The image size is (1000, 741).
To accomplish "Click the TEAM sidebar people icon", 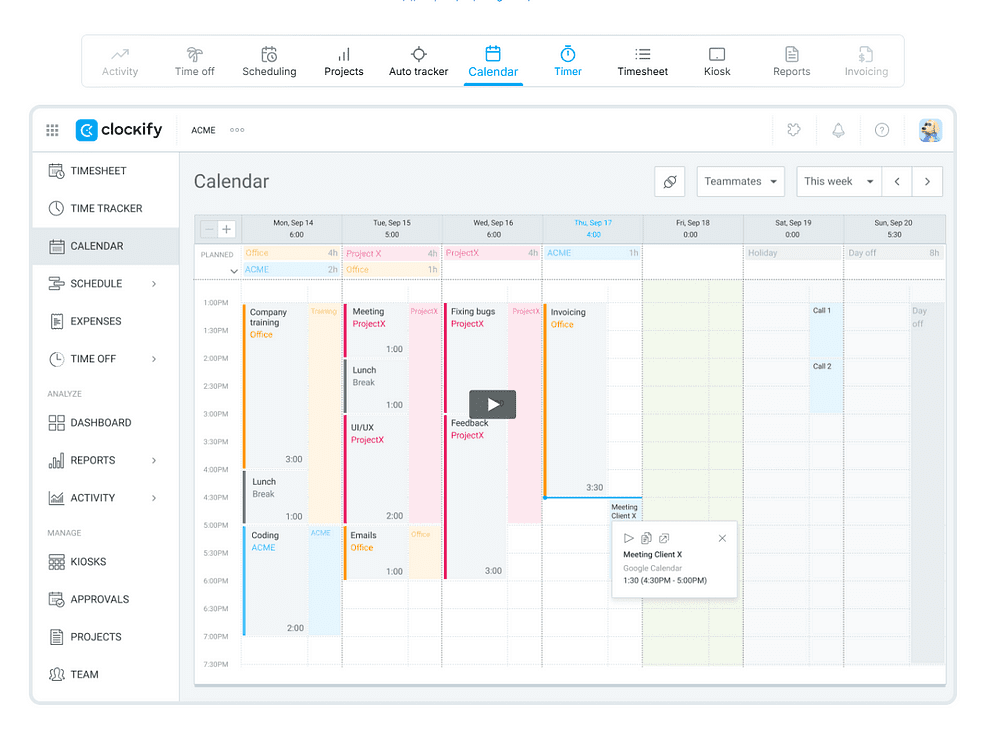I will click(x=57, y=675).
